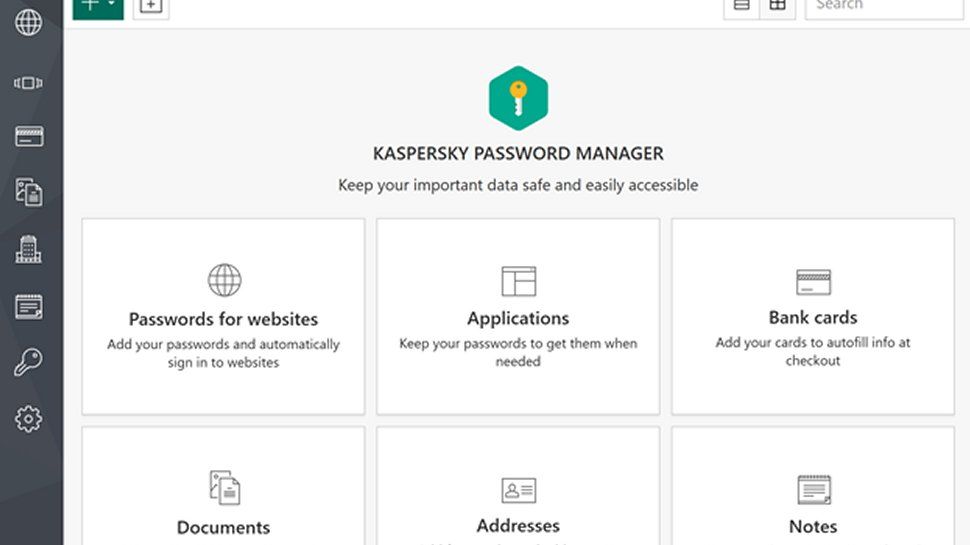
Task: Open Applications section in sidebar
Action: [28, 82]
